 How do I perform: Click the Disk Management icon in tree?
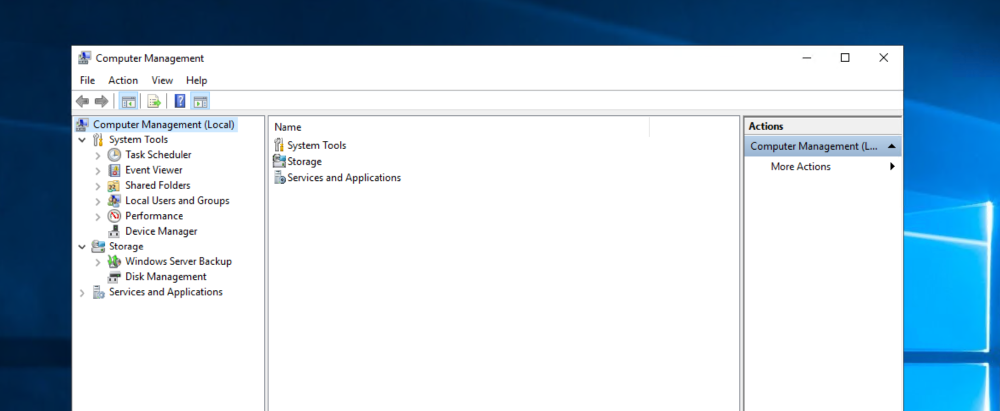click(114, 276)
